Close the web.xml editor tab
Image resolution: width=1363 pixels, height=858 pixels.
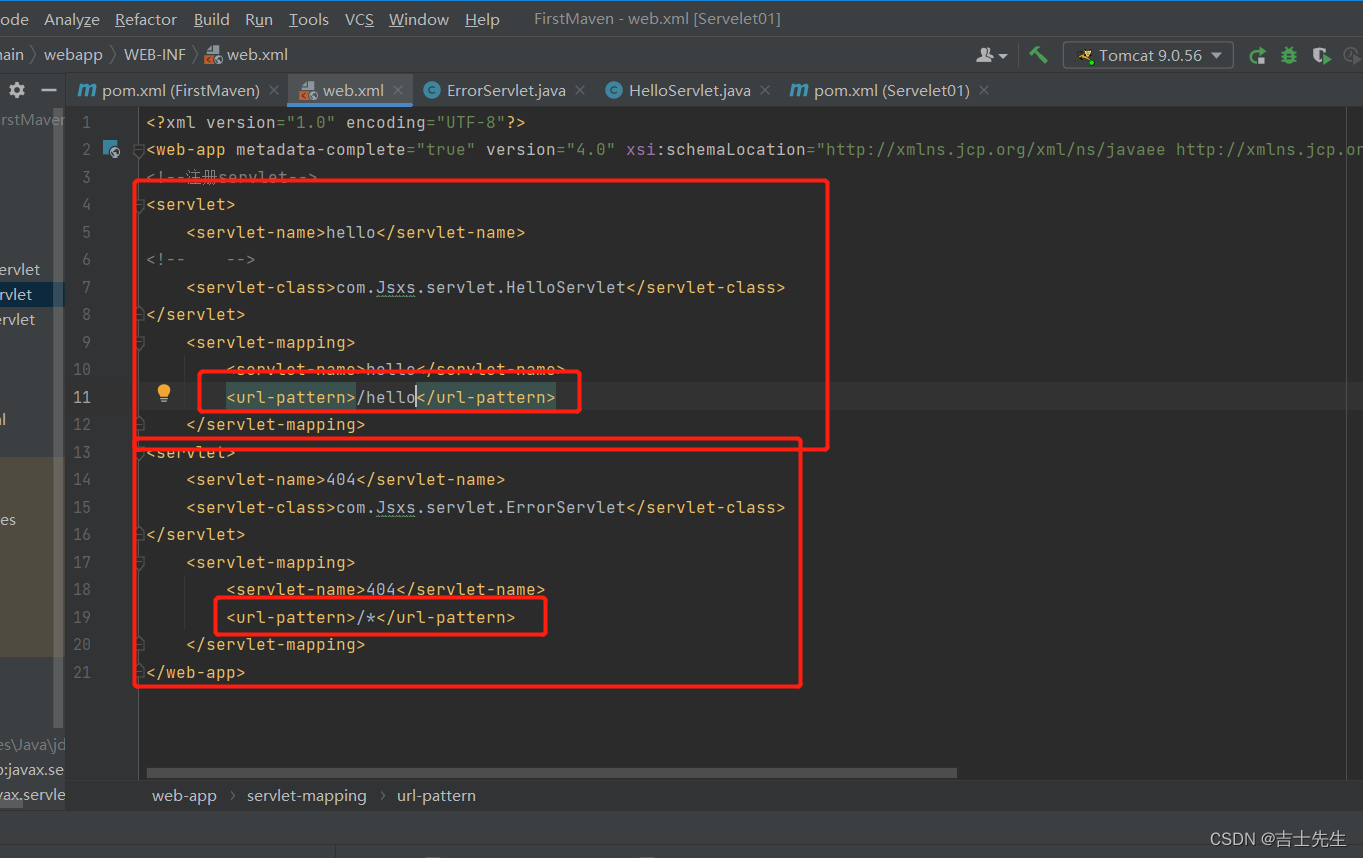pos(398,90)
